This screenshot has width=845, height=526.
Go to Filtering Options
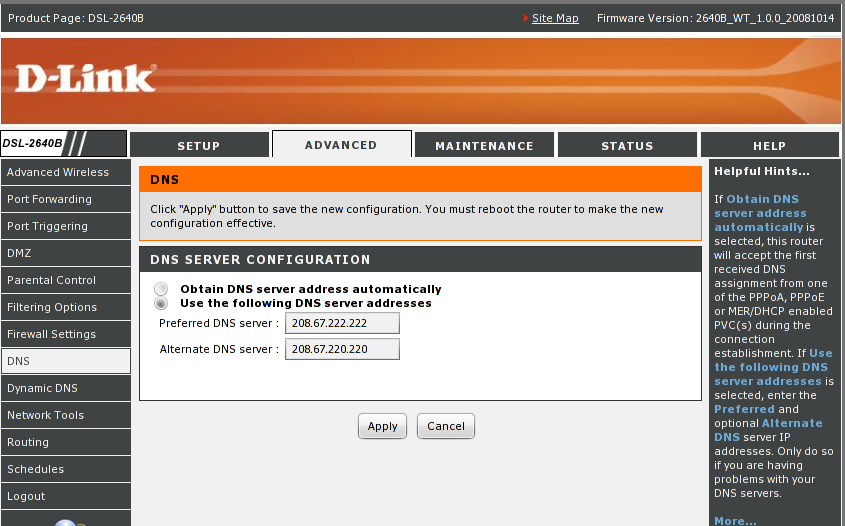pyautogui.click(x=66, y=307)
